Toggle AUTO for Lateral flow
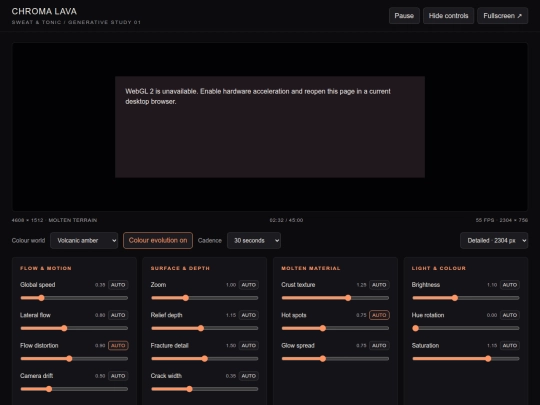Image resolution: width=540 pixels, height=405 pixels. click(118, 315)
